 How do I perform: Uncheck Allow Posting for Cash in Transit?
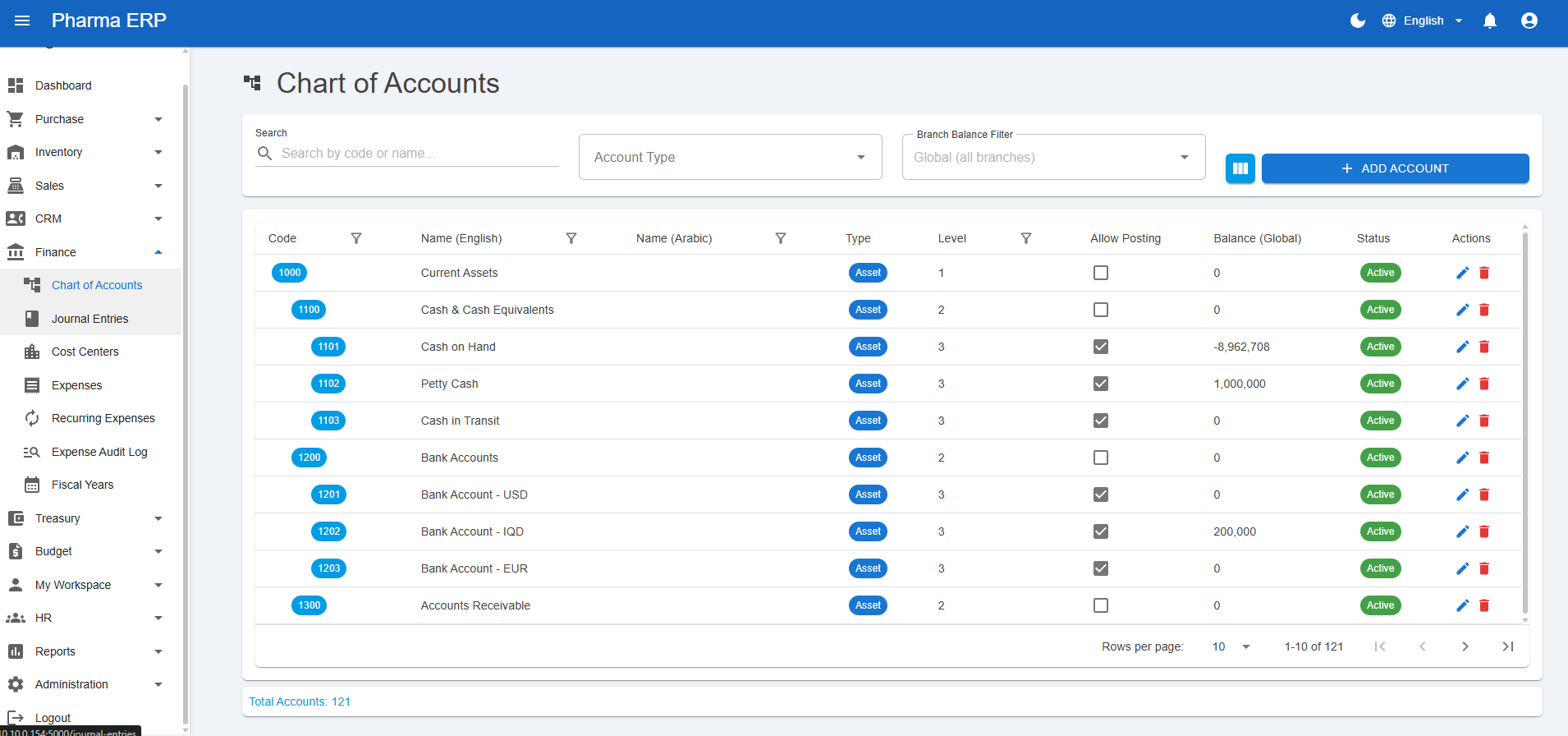(1101, 421)
